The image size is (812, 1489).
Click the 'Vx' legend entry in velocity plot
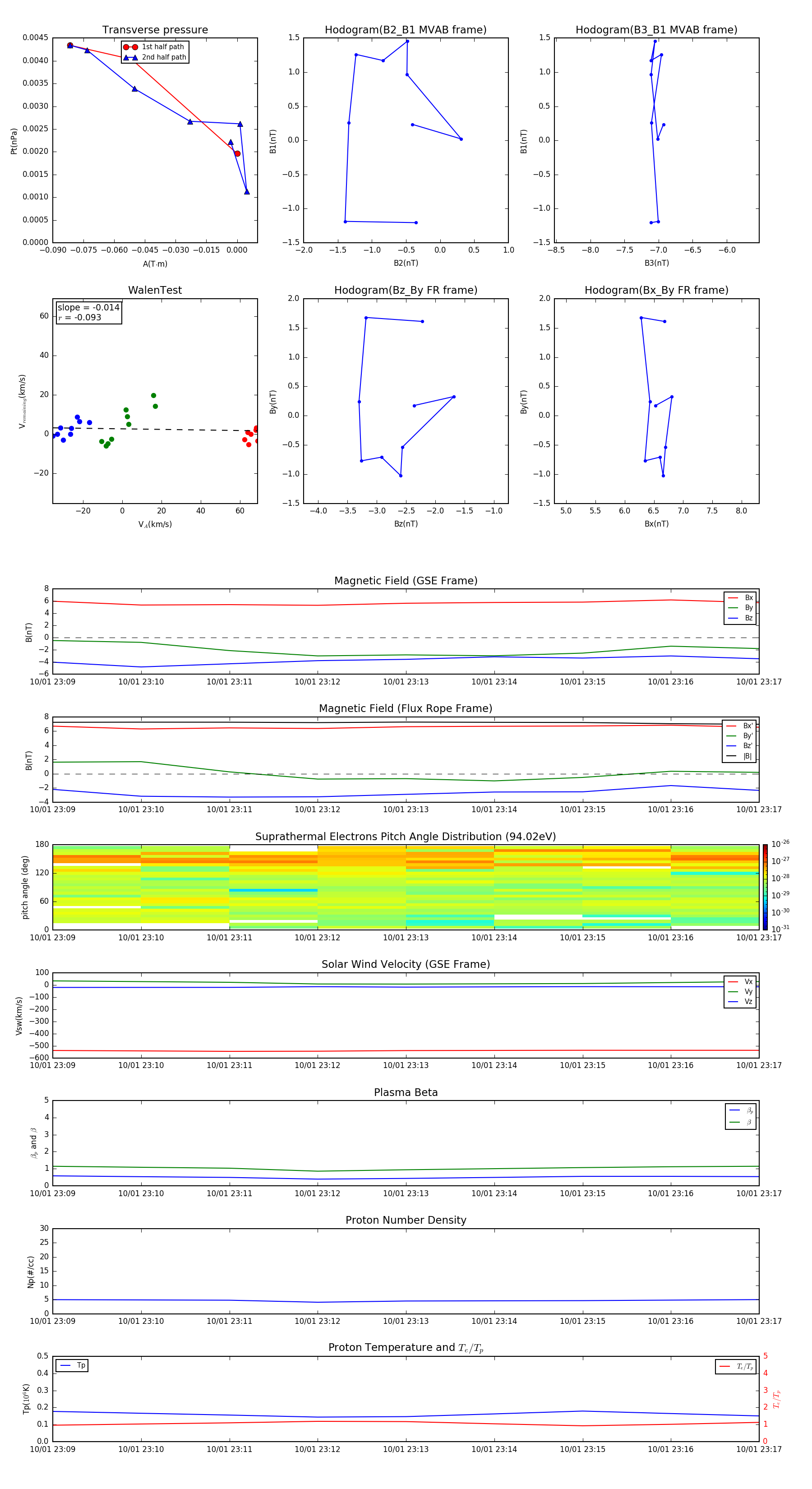pos(740,981)
